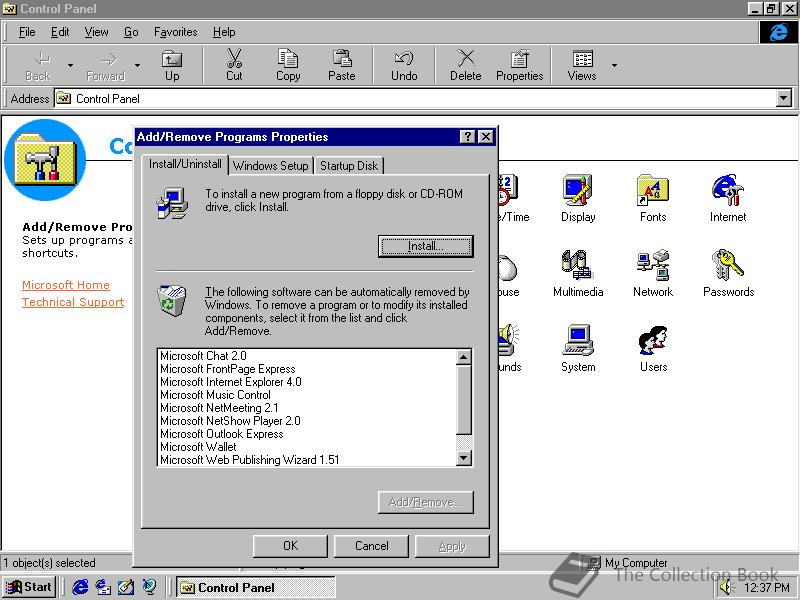
Task: Click the Control Panel taskbar button
Action: point(256,587)
